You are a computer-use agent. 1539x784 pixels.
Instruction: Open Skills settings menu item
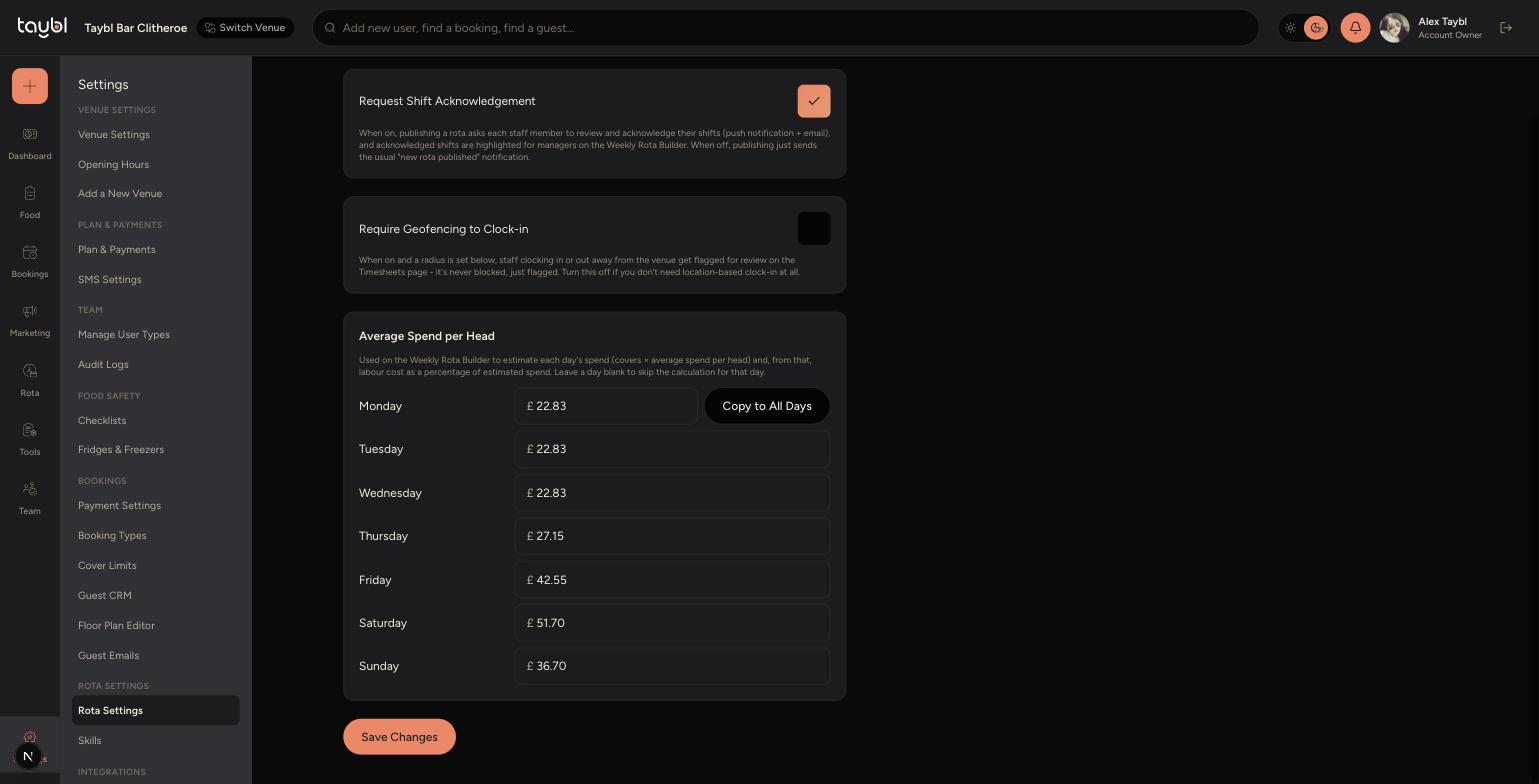click(90, 740)
